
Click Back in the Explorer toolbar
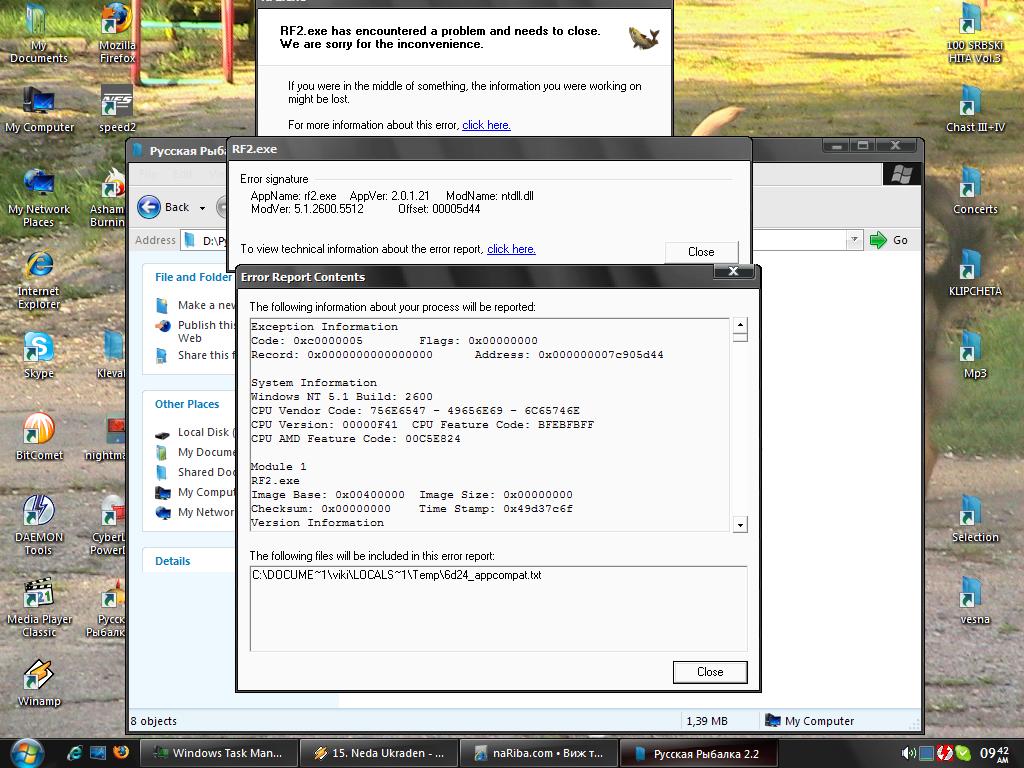pyautogui.click(x=163, y=207)
